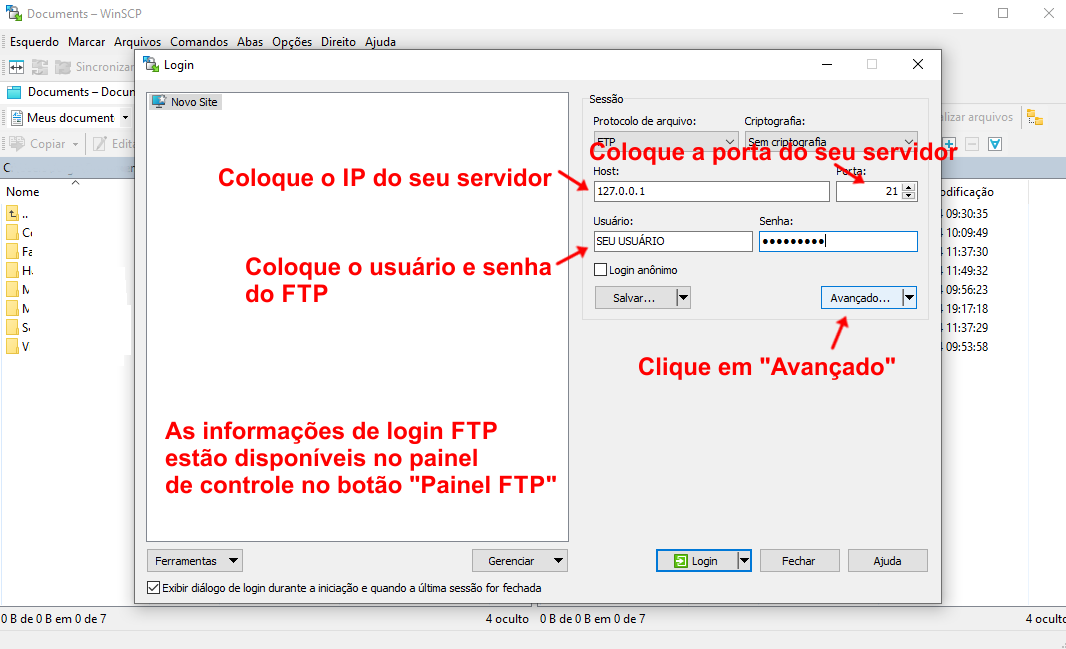
Task: Click the 09:30:35 modification time entry
Action: 966,213
